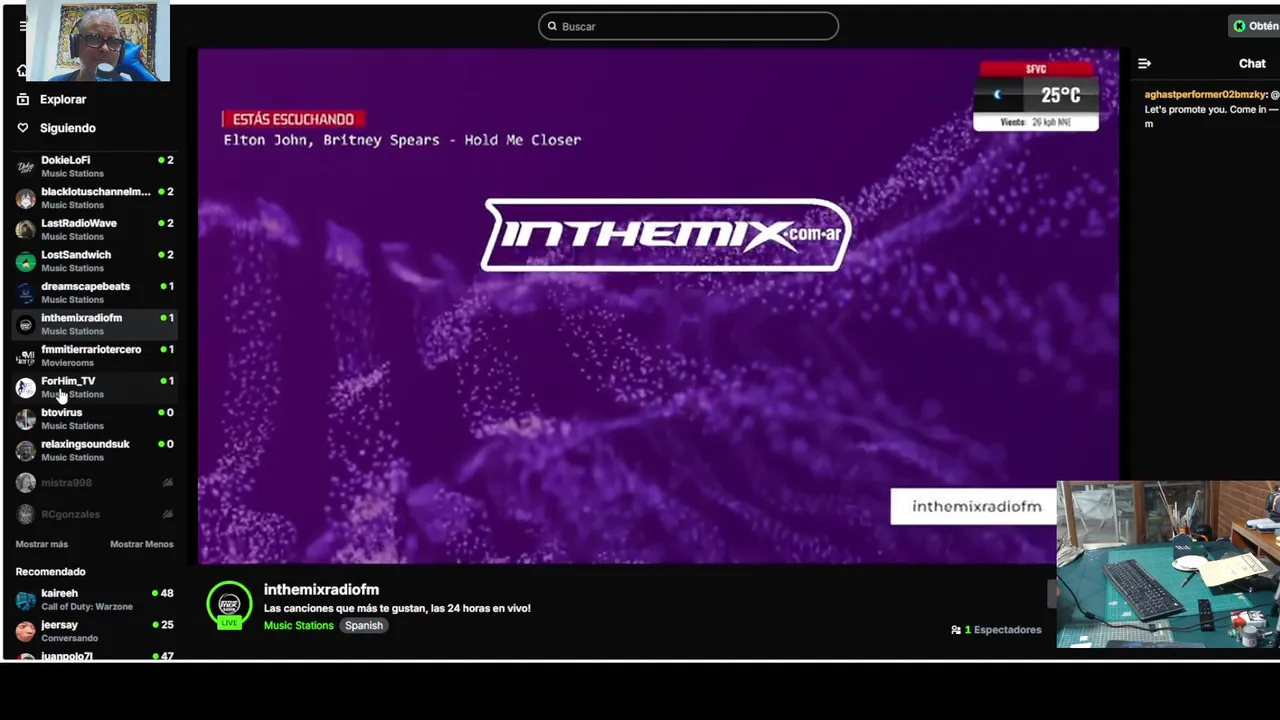Open the ForHim_TV channel

(95, 387)
